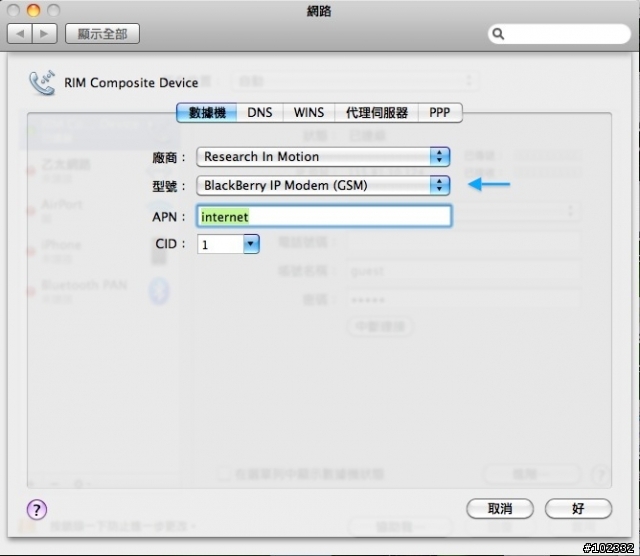This screenshot has width=640, height=556.
Task: Focus the search field in the toolbar
Action: 559,33
